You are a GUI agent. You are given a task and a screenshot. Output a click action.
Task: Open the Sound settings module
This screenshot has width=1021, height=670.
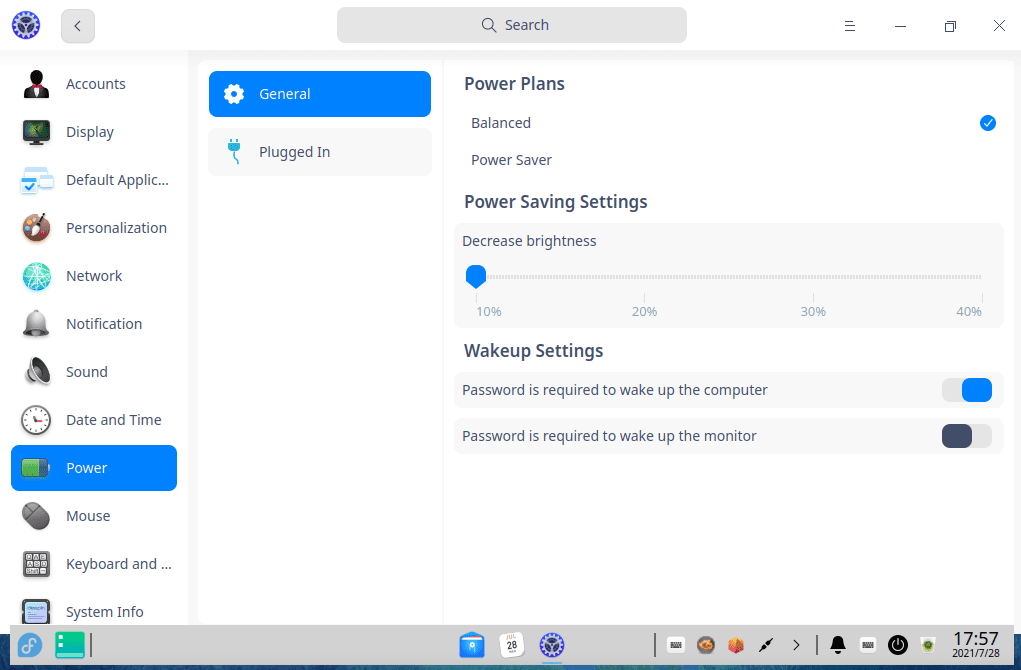[94, 372]
